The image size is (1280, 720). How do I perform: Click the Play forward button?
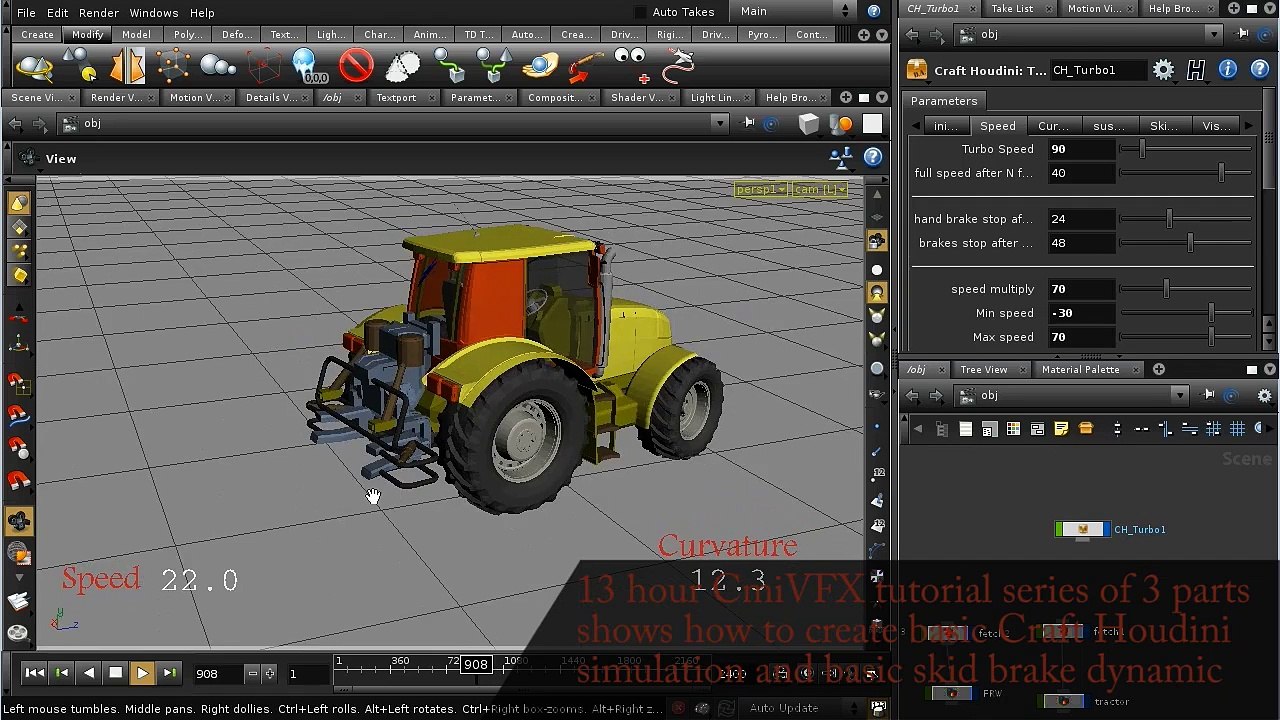coord(142,673)
